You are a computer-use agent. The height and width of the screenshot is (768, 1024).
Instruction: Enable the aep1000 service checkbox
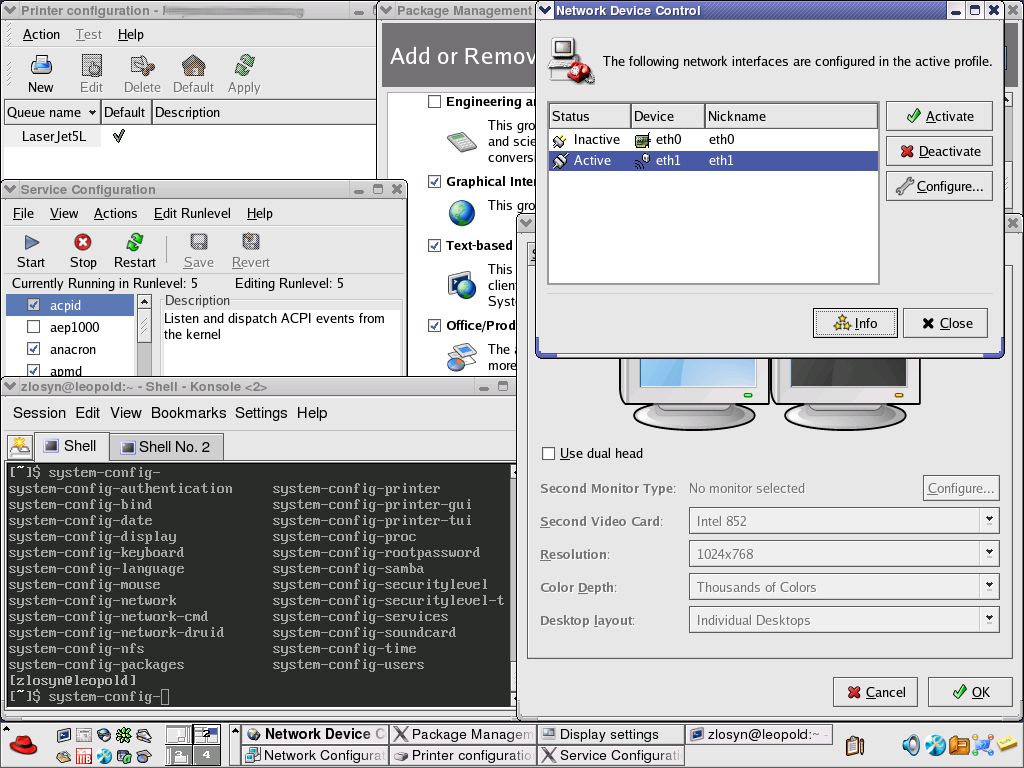(x=34, y=327)
